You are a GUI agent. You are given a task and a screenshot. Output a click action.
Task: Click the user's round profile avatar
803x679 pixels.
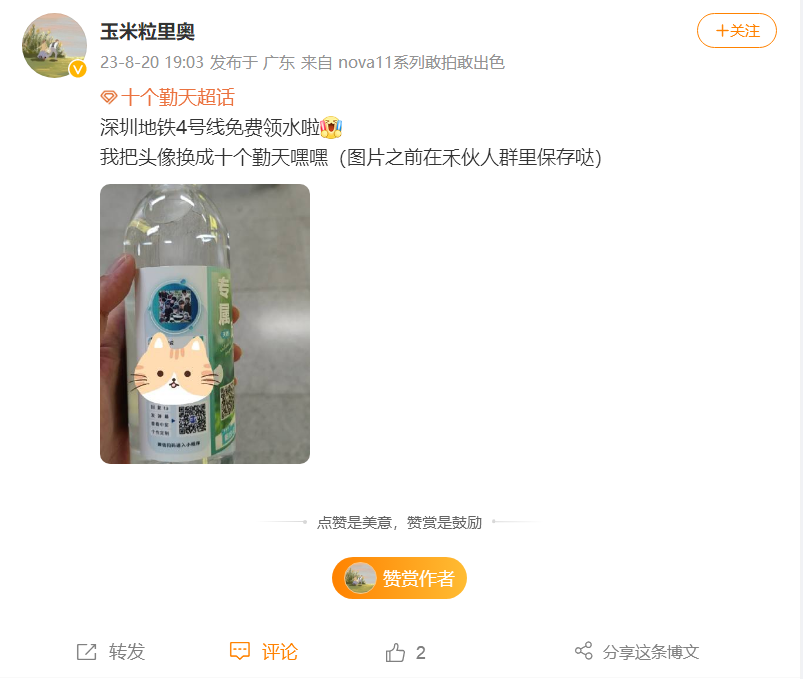pos(54,46)
